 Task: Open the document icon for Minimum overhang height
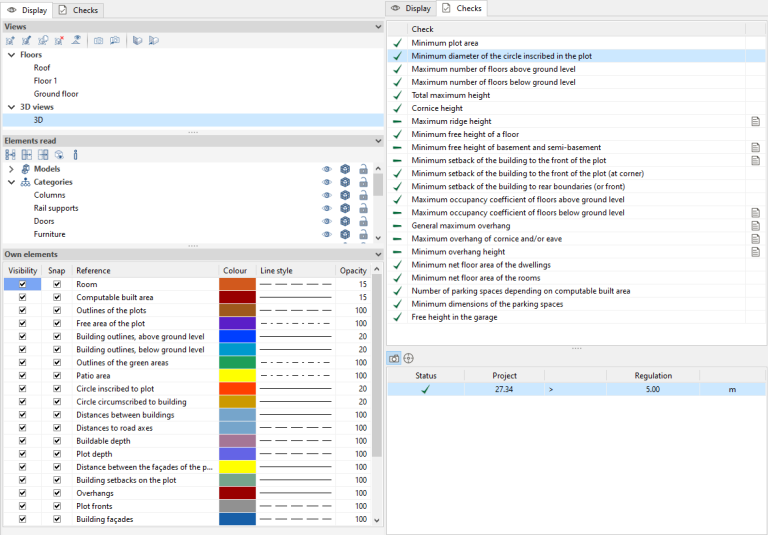tap(756, 252)
